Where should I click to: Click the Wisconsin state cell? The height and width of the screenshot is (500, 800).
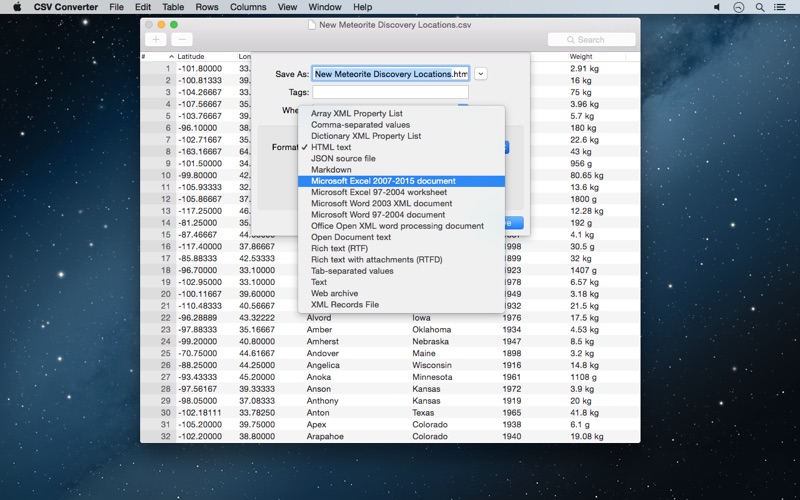click(x=432, y=365)
